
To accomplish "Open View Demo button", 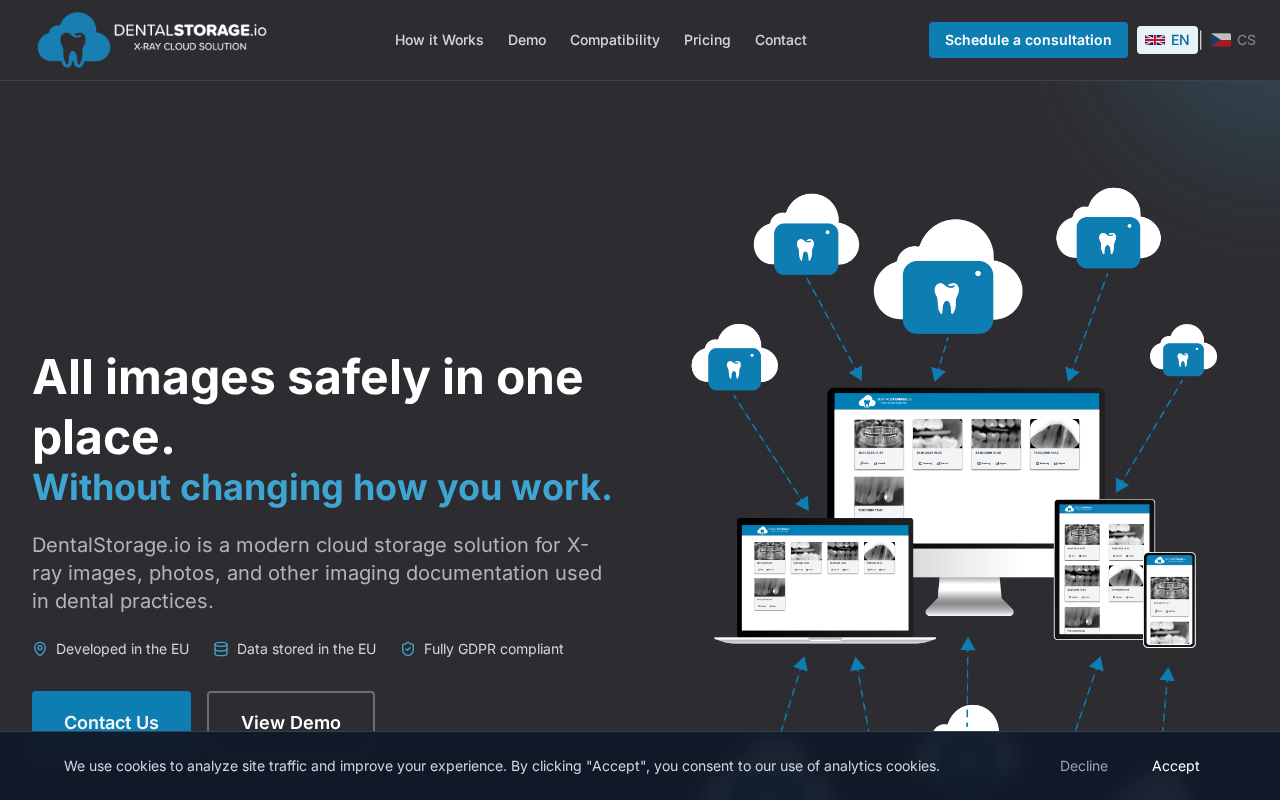I will coord(291,722).
